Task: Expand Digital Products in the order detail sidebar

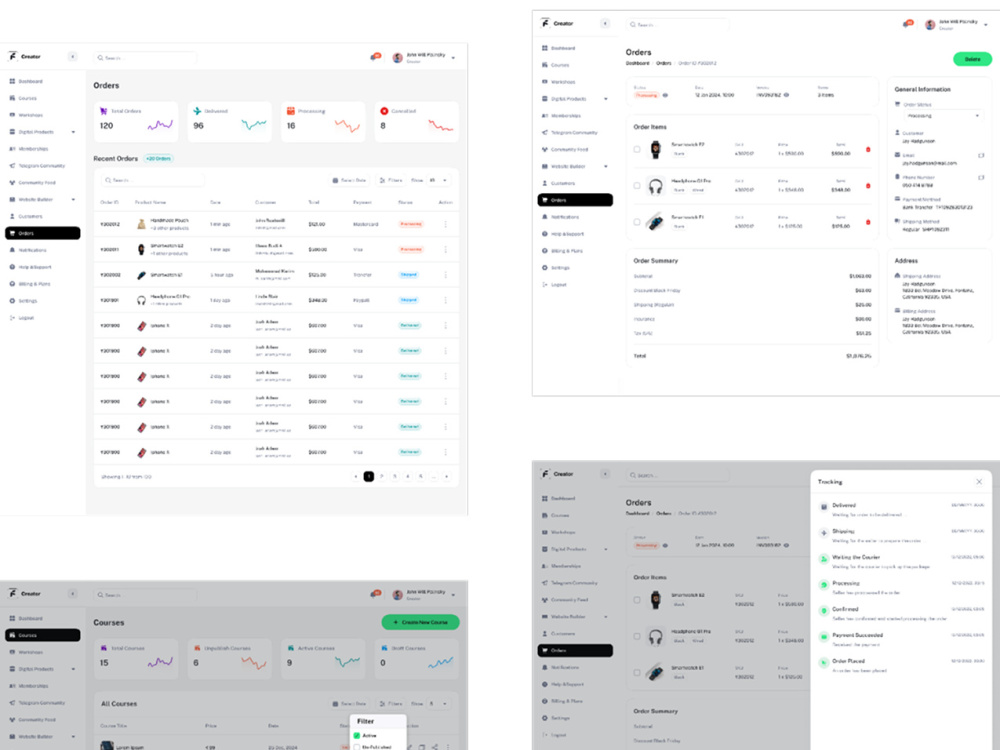Action: (606, 99)
